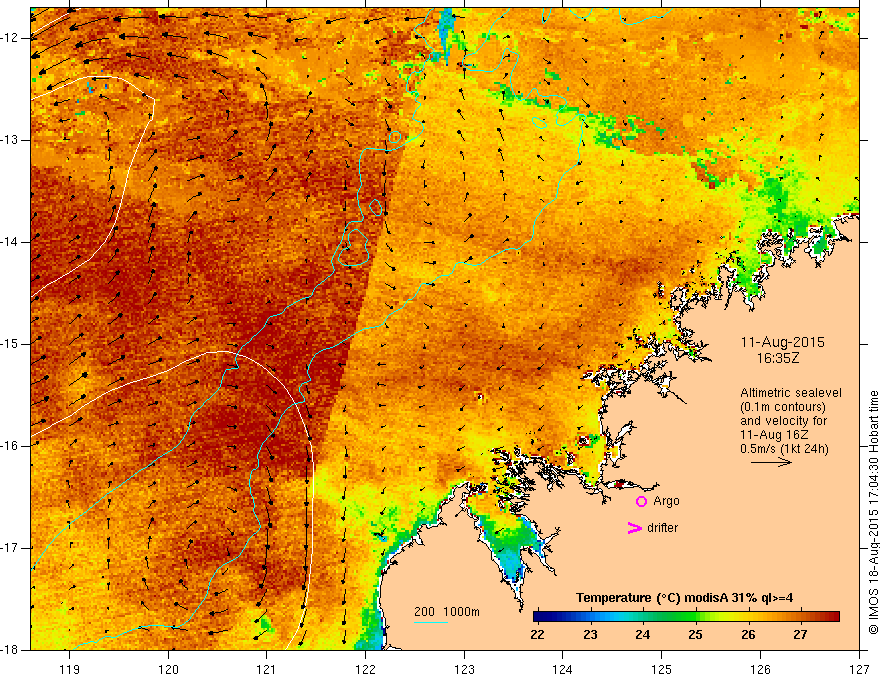This screenshot has height=680, width=880.
Task: Click latitude axis label -17
Action: 10,548
